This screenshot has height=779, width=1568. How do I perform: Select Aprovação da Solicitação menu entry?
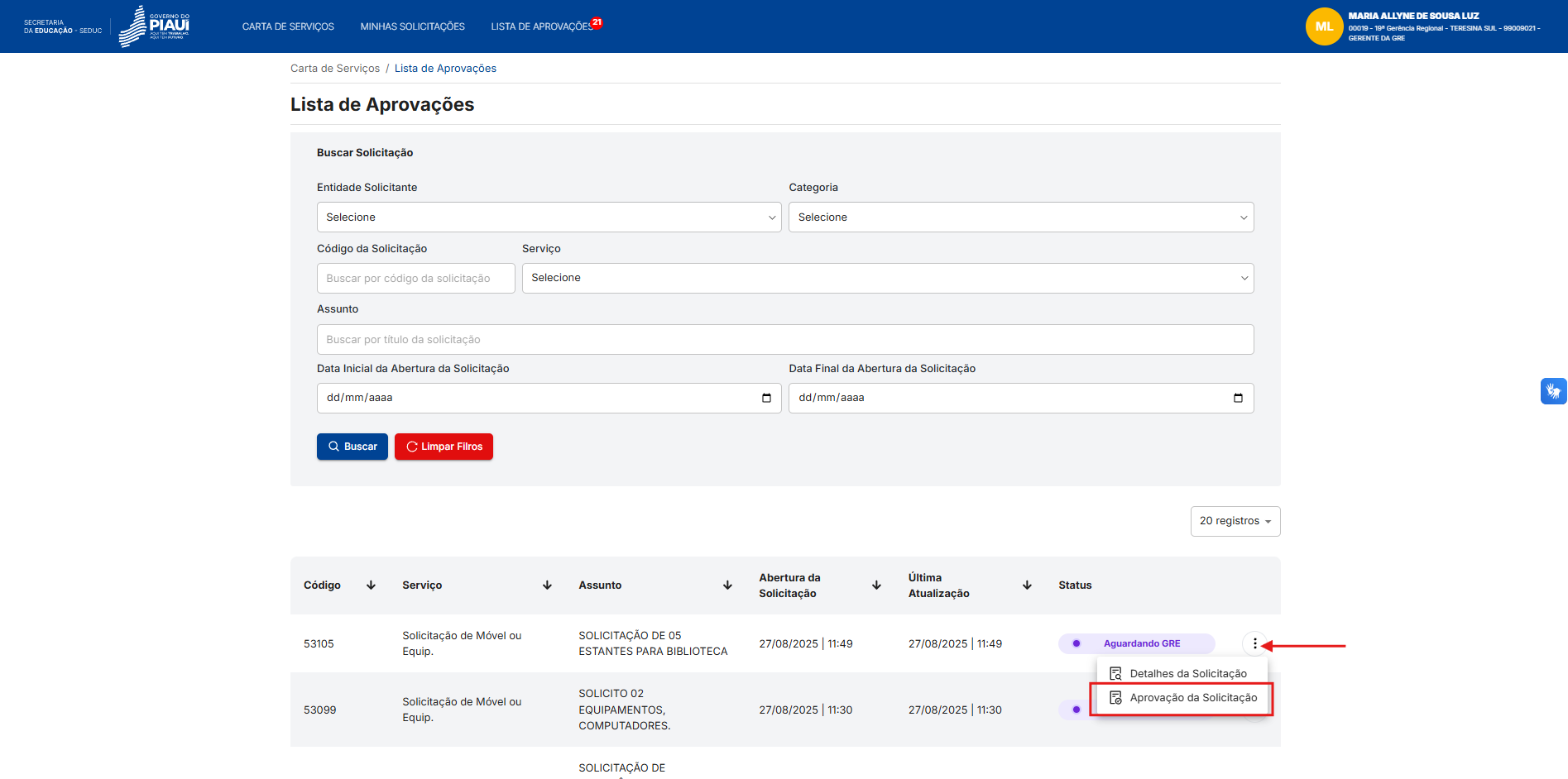(x=1192, y=698)
